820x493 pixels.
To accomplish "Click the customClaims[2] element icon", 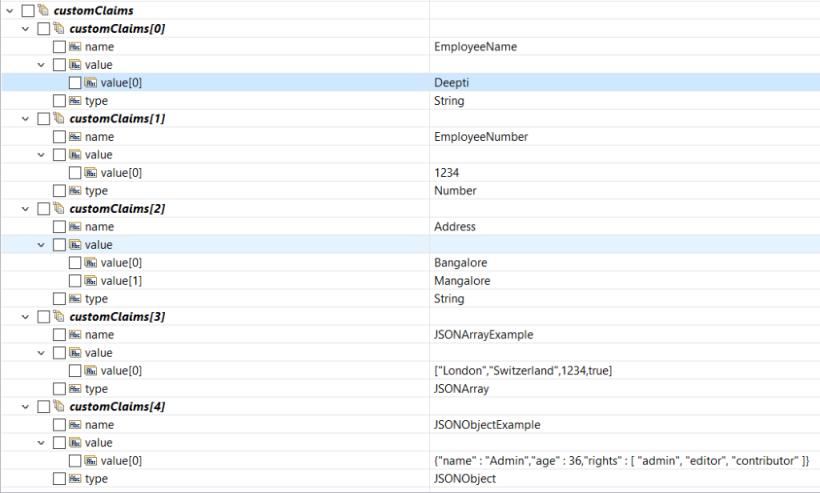I will [x=59, y=208].
